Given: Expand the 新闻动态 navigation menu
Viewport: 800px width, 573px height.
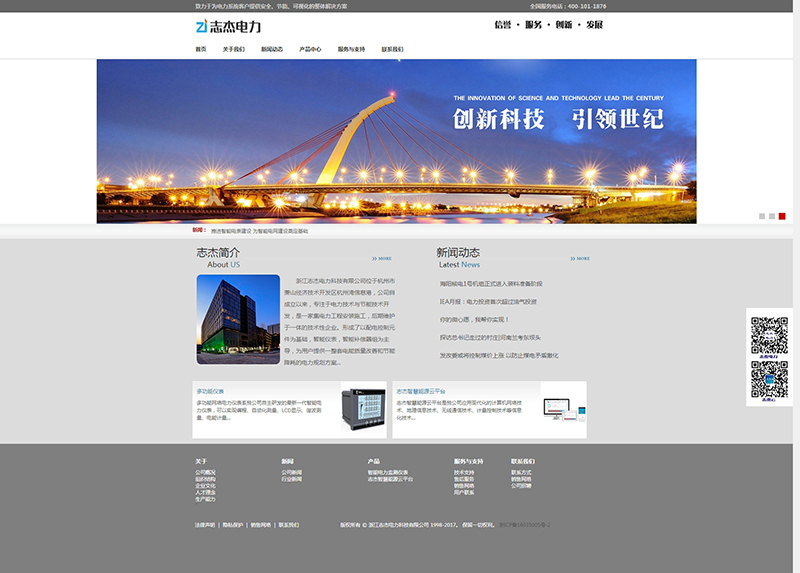Looking at the screenshot, I should pos(272,49).
